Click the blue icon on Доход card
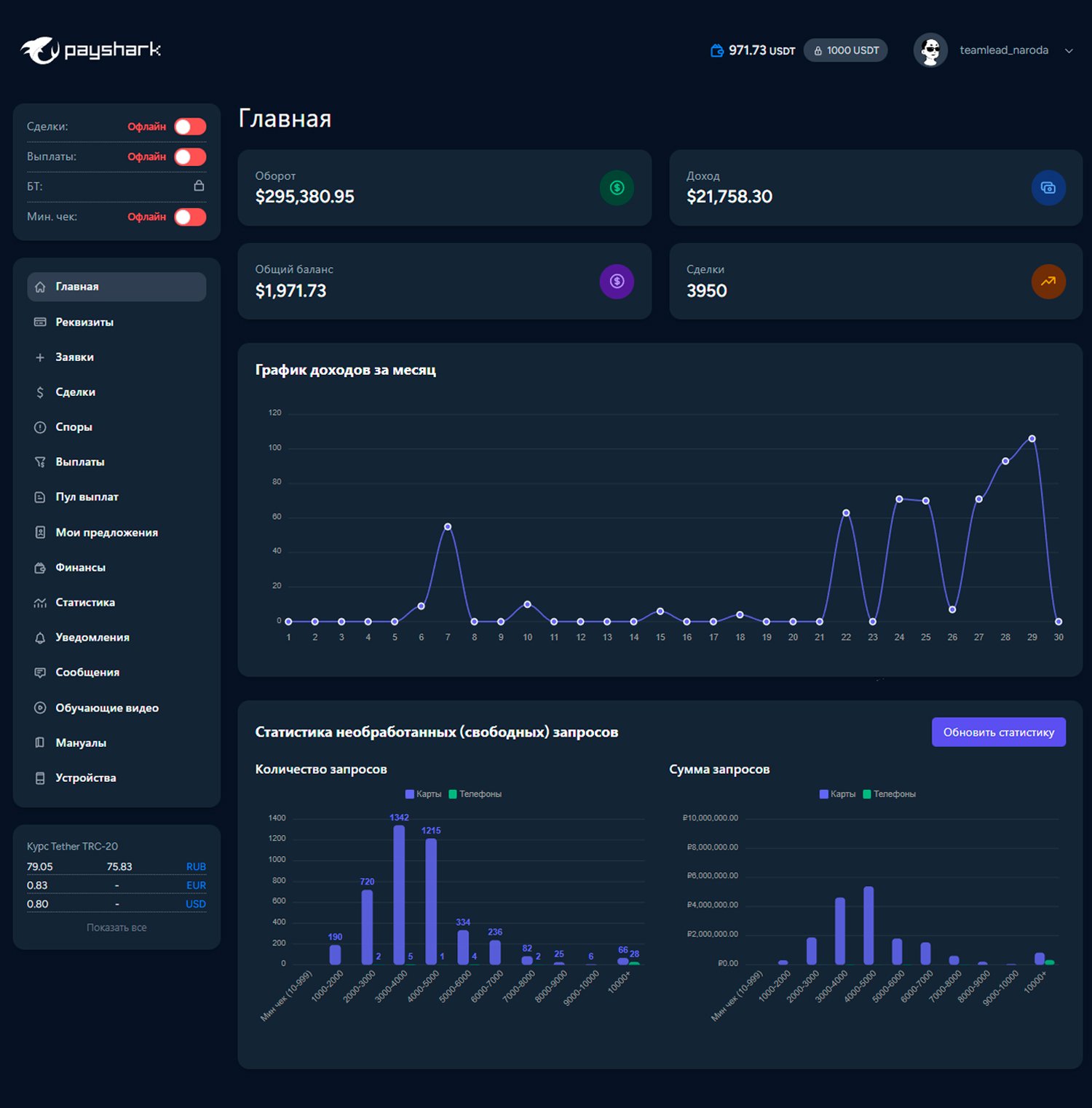 click(x=1048, y=188)
